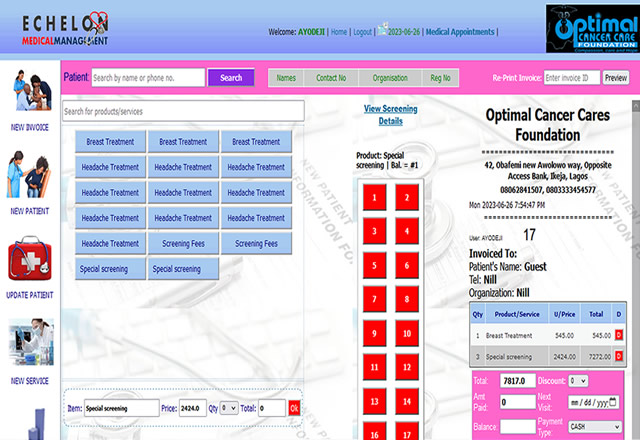The height and width of the screenshot is (440, 640).
Task: Open Medical Appointments link
Action: (460, 32)
